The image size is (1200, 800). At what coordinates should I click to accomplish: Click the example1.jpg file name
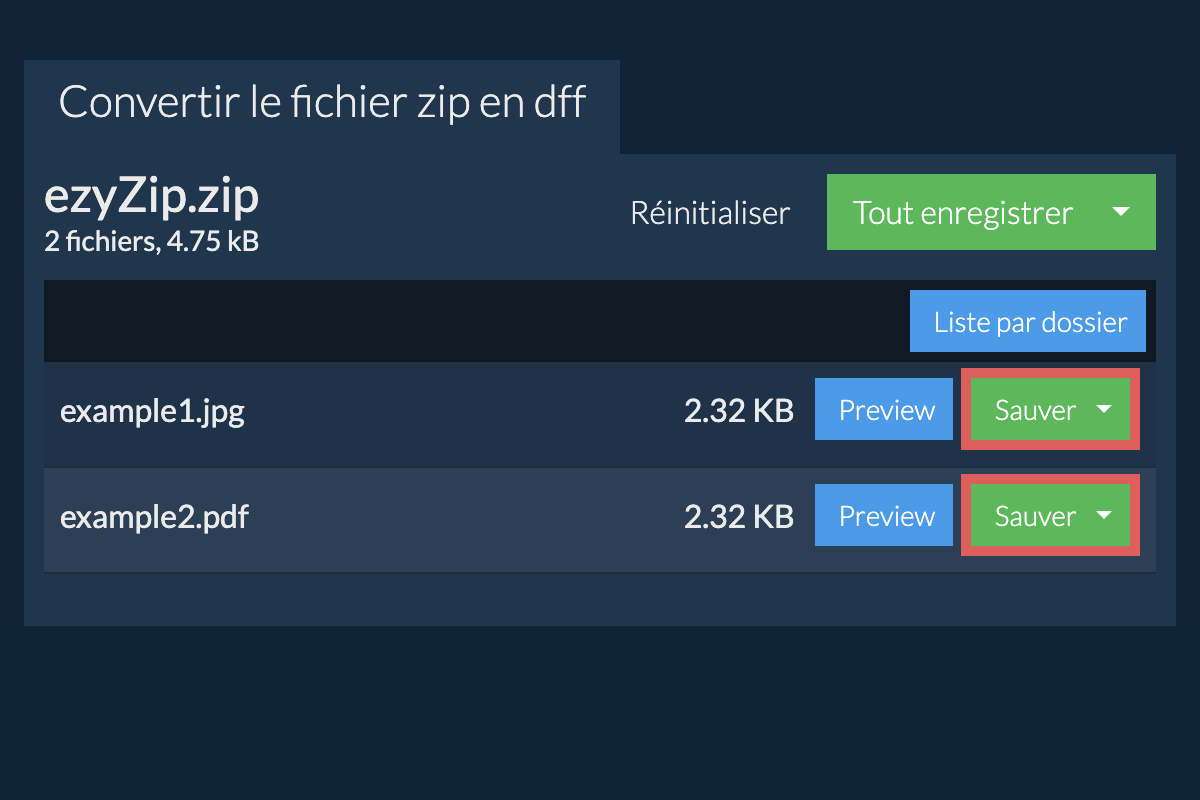coord(152,411)
